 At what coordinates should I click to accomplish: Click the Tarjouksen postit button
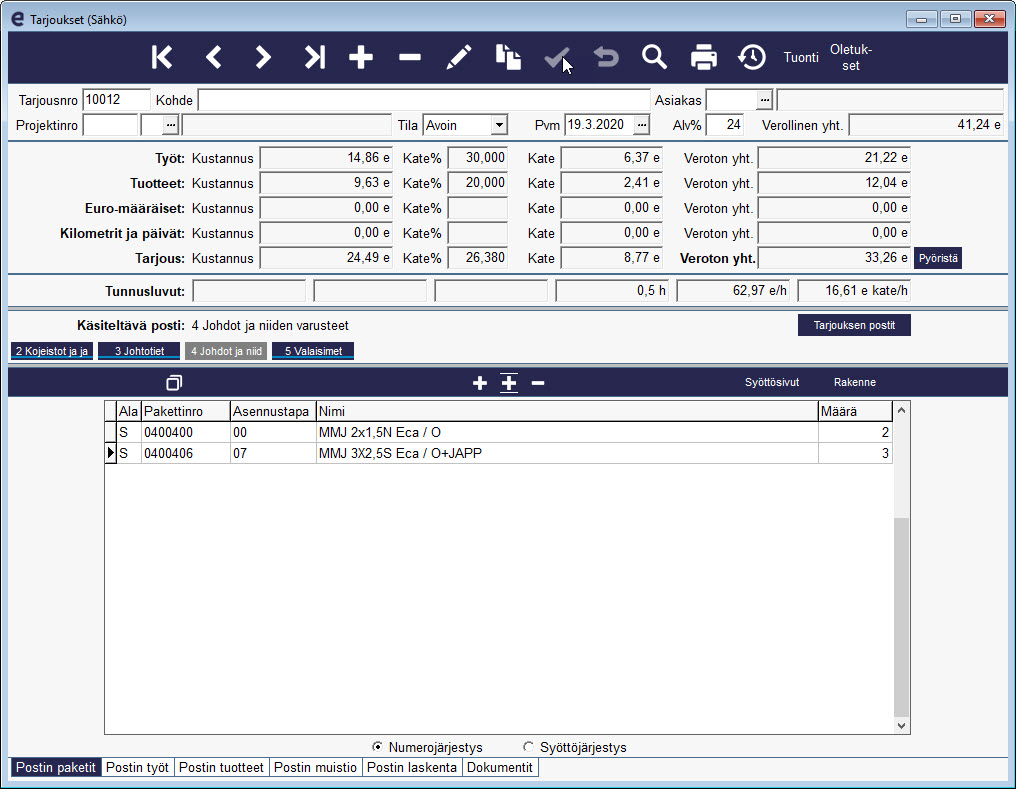point(854,325)
